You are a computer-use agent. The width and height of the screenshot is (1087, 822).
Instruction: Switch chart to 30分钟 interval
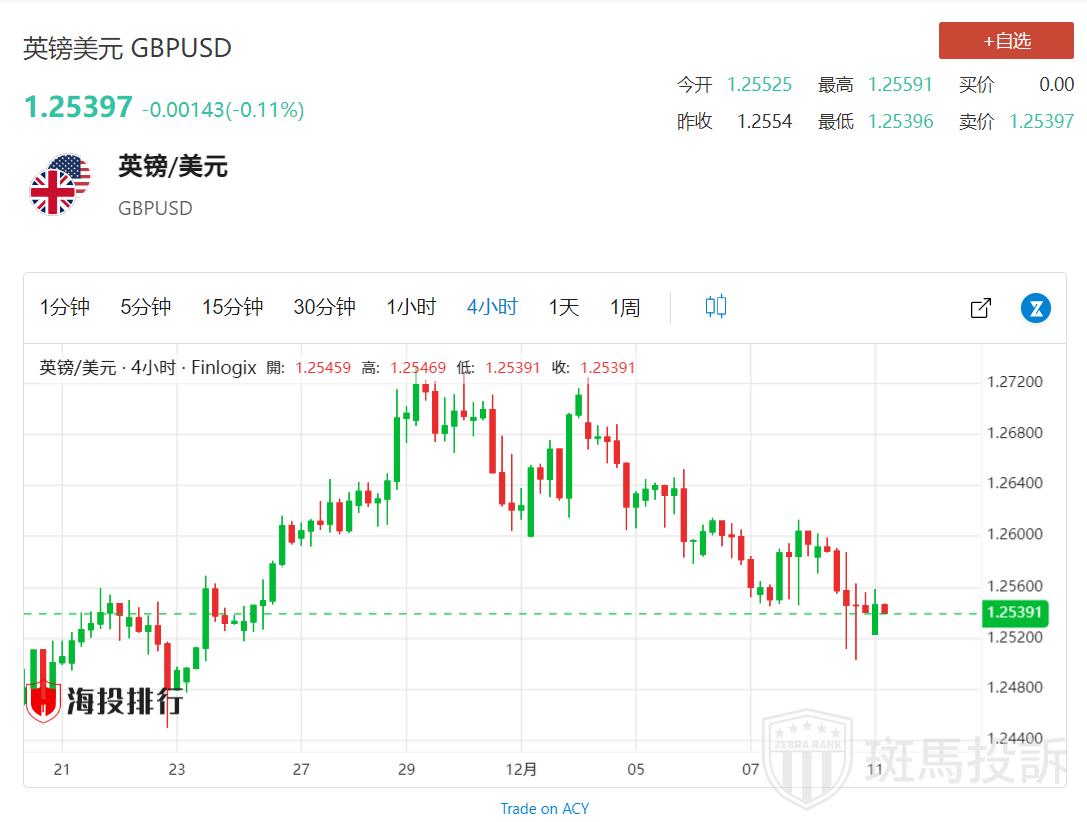(324, 307)
